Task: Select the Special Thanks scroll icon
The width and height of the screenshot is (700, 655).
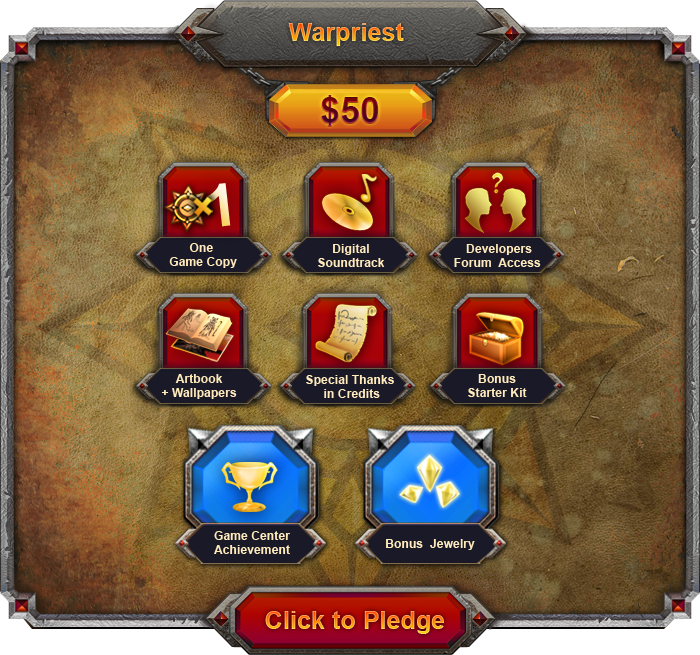Action: tap(350, 333)
